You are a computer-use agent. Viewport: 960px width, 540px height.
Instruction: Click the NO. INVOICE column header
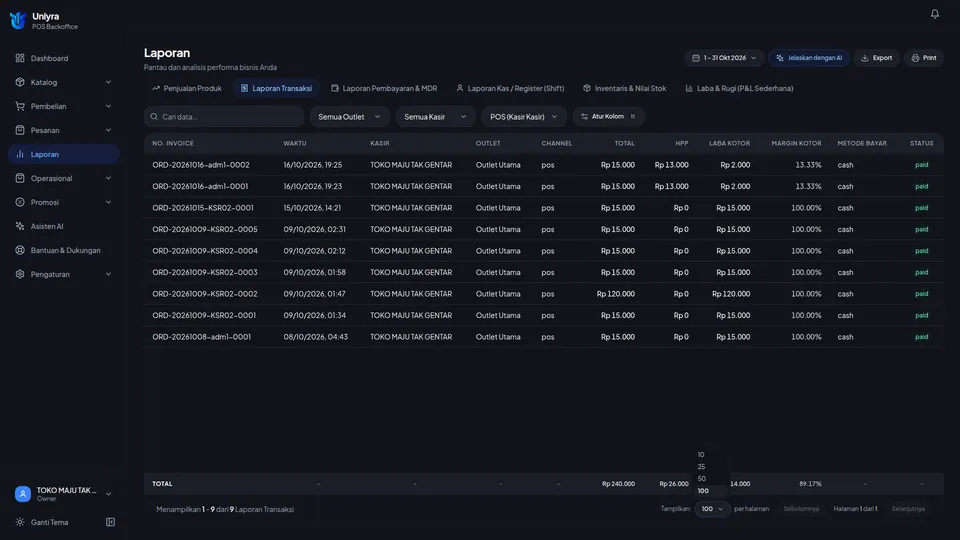pos(173,143)
